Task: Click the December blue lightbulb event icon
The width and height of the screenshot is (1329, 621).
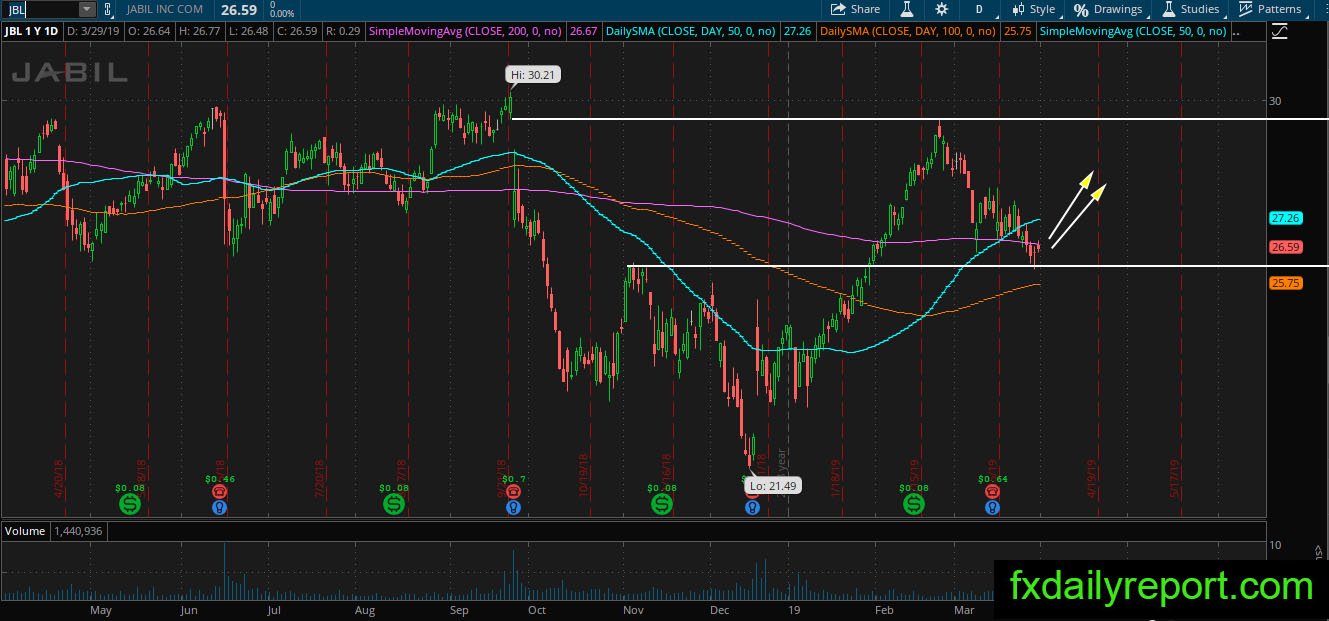Action: coord(752,508)
